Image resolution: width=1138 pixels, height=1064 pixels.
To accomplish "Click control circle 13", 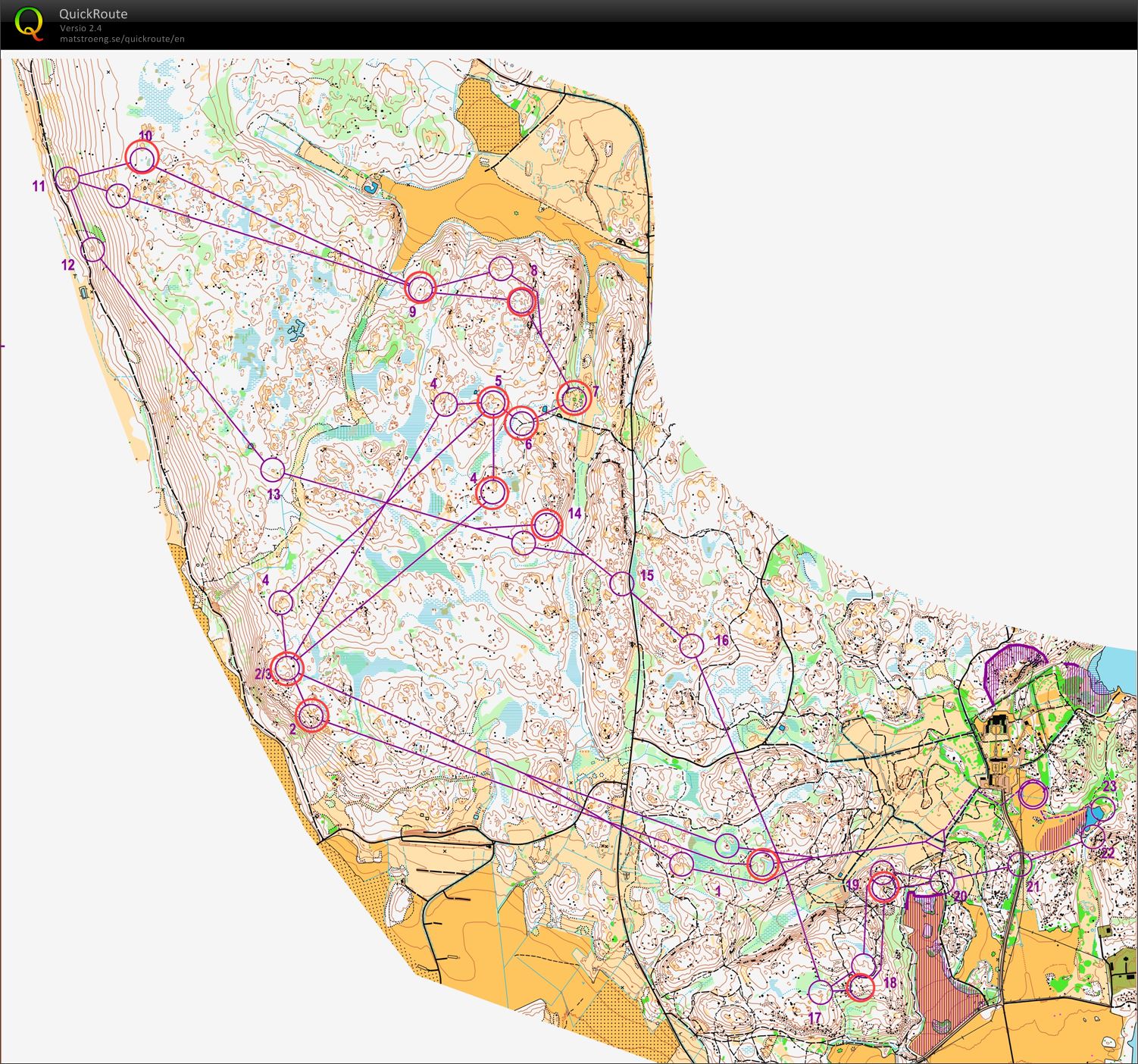I will click(273, 470).
